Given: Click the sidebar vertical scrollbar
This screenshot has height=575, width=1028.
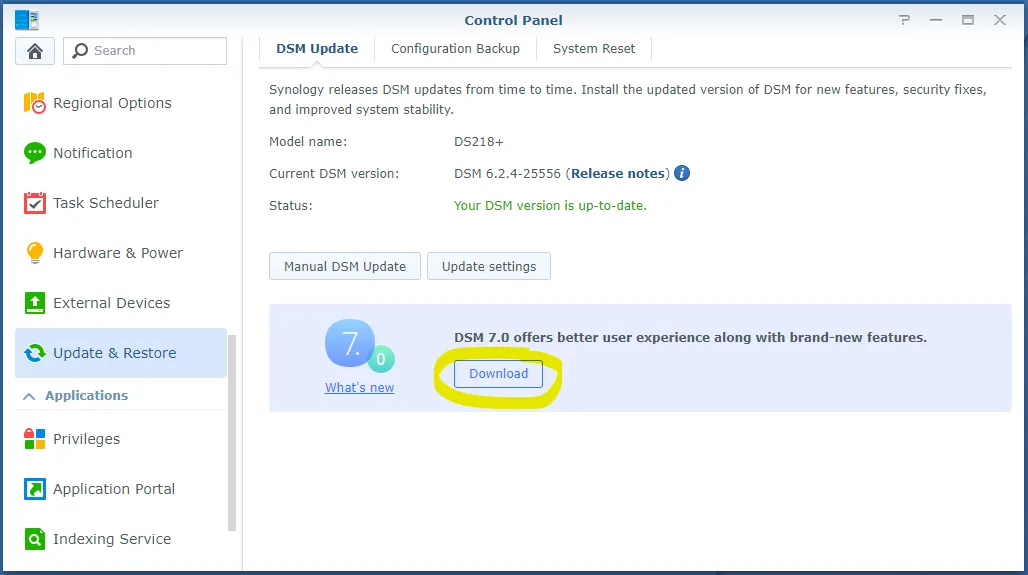Looking at the screenshot, I should (x=231, y=433).
